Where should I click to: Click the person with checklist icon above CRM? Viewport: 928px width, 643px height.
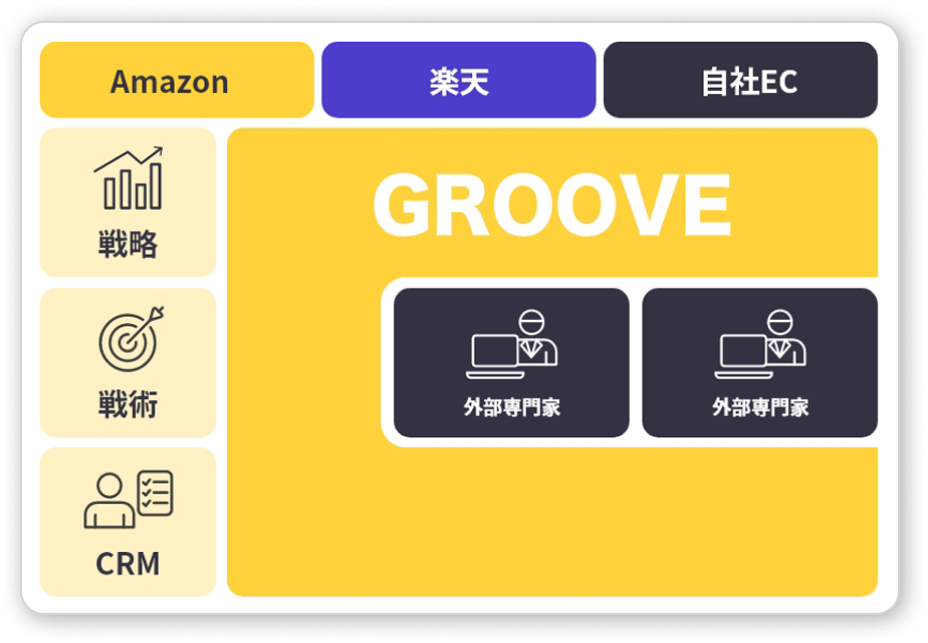coord(128,499)
